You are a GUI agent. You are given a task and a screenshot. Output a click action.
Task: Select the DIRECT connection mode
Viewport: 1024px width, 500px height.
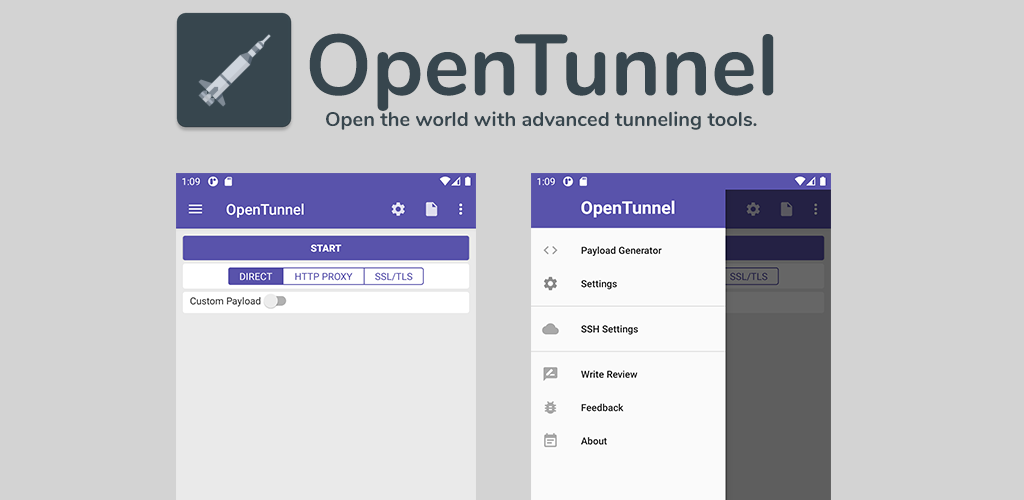click(x=255, y=277)
